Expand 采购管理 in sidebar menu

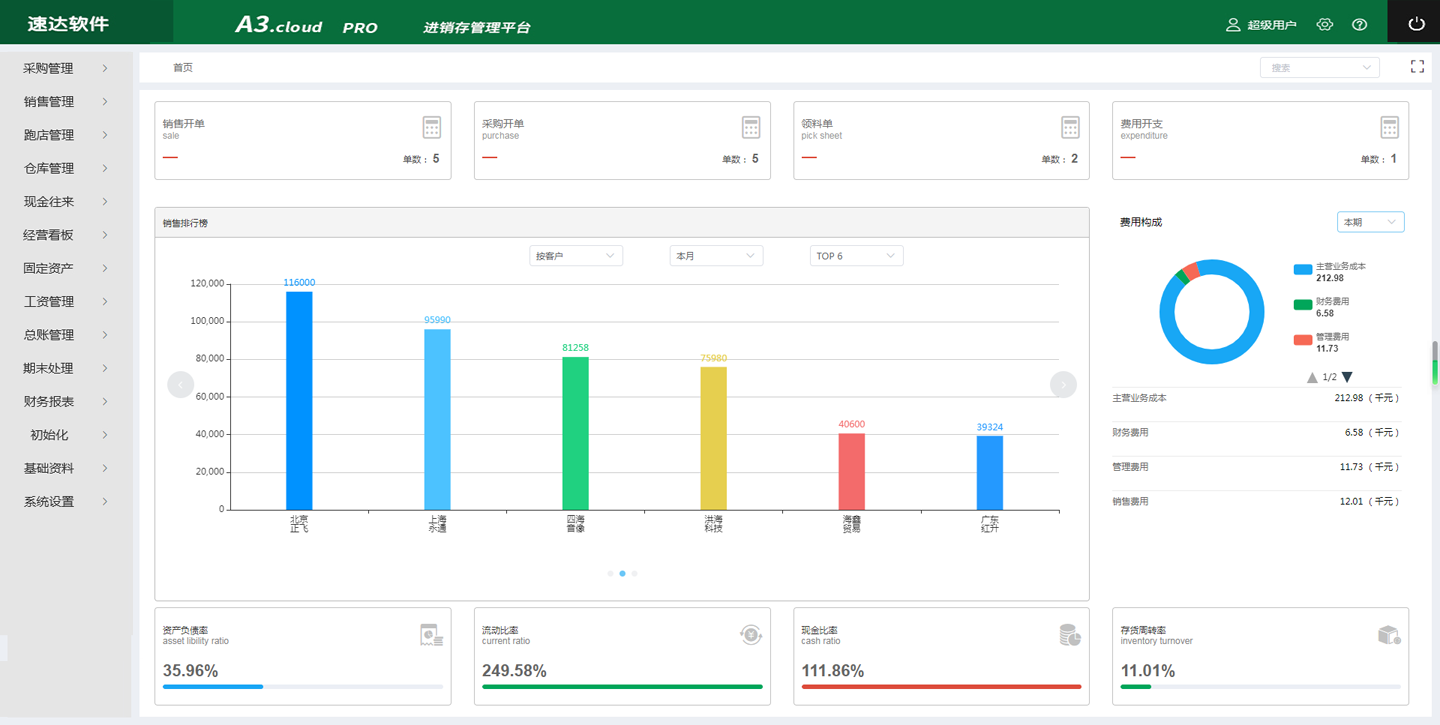click(65, 68)
